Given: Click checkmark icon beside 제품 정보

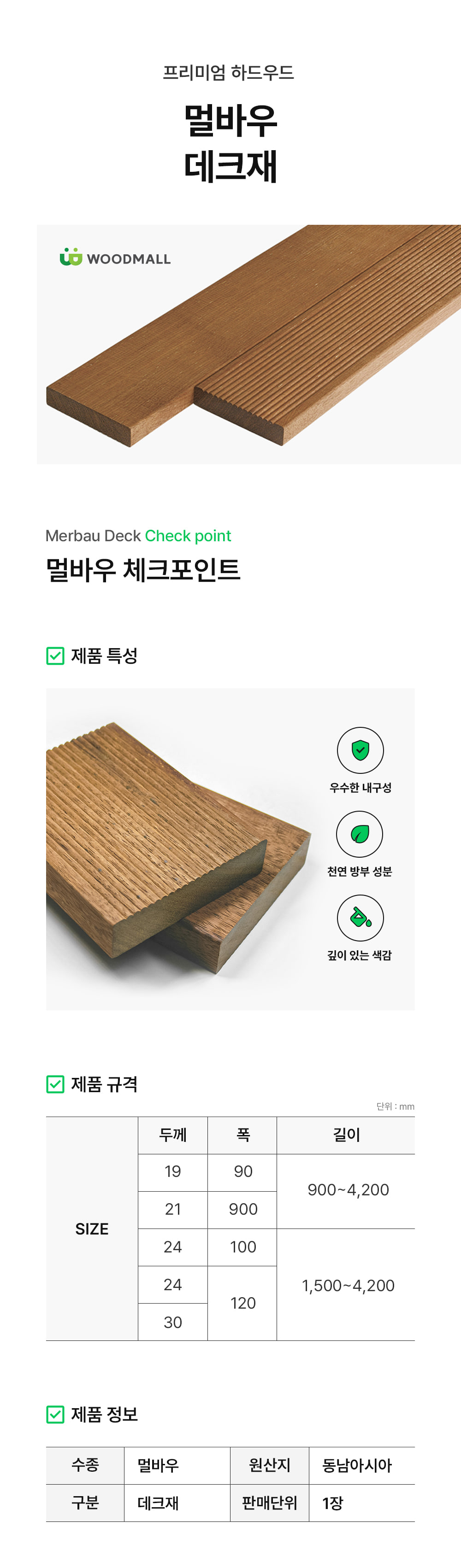Looking at the screenshot, I should click(x=55, y=1414).
